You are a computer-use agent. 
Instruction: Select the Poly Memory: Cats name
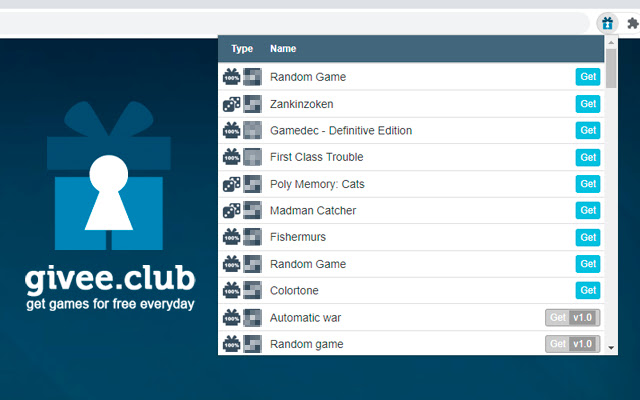317,184
